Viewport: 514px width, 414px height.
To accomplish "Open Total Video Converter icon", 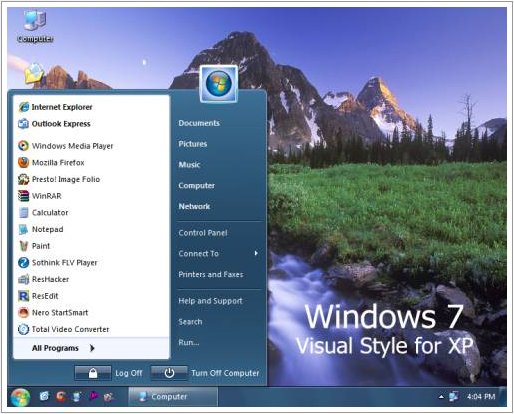I will coord(23,329).
